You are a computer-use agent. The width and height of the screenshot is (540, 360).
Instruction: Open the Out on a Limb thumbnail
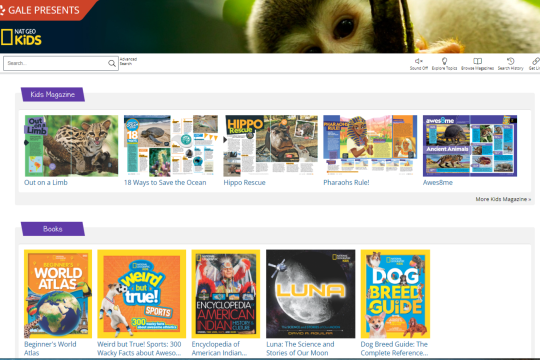point(71,146)
